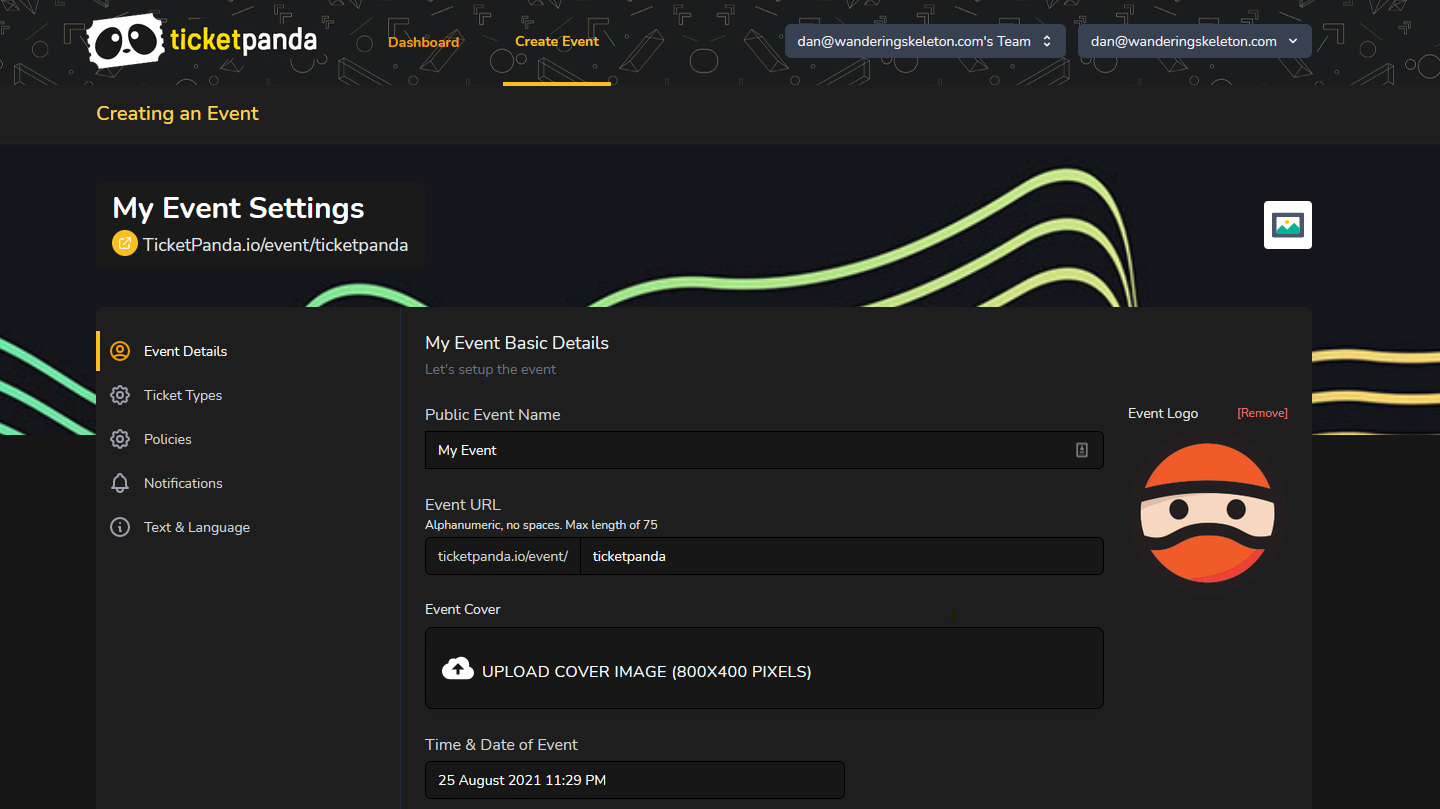This screenshot has height=809, width=1440.
Task: Click the 'Time & Date of Event' label
Action: tap(501, 745)
